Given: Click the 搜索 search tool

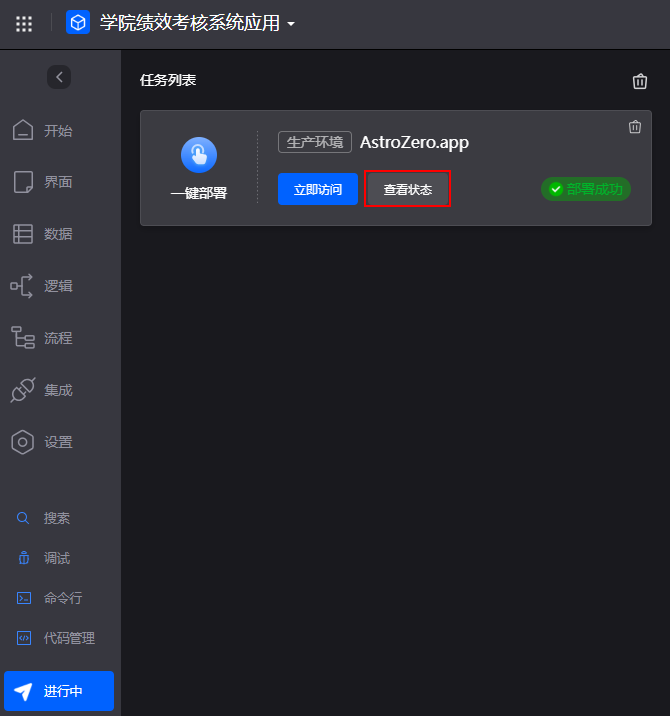Looking at the screenshot, I should click(x=43, y=518).
